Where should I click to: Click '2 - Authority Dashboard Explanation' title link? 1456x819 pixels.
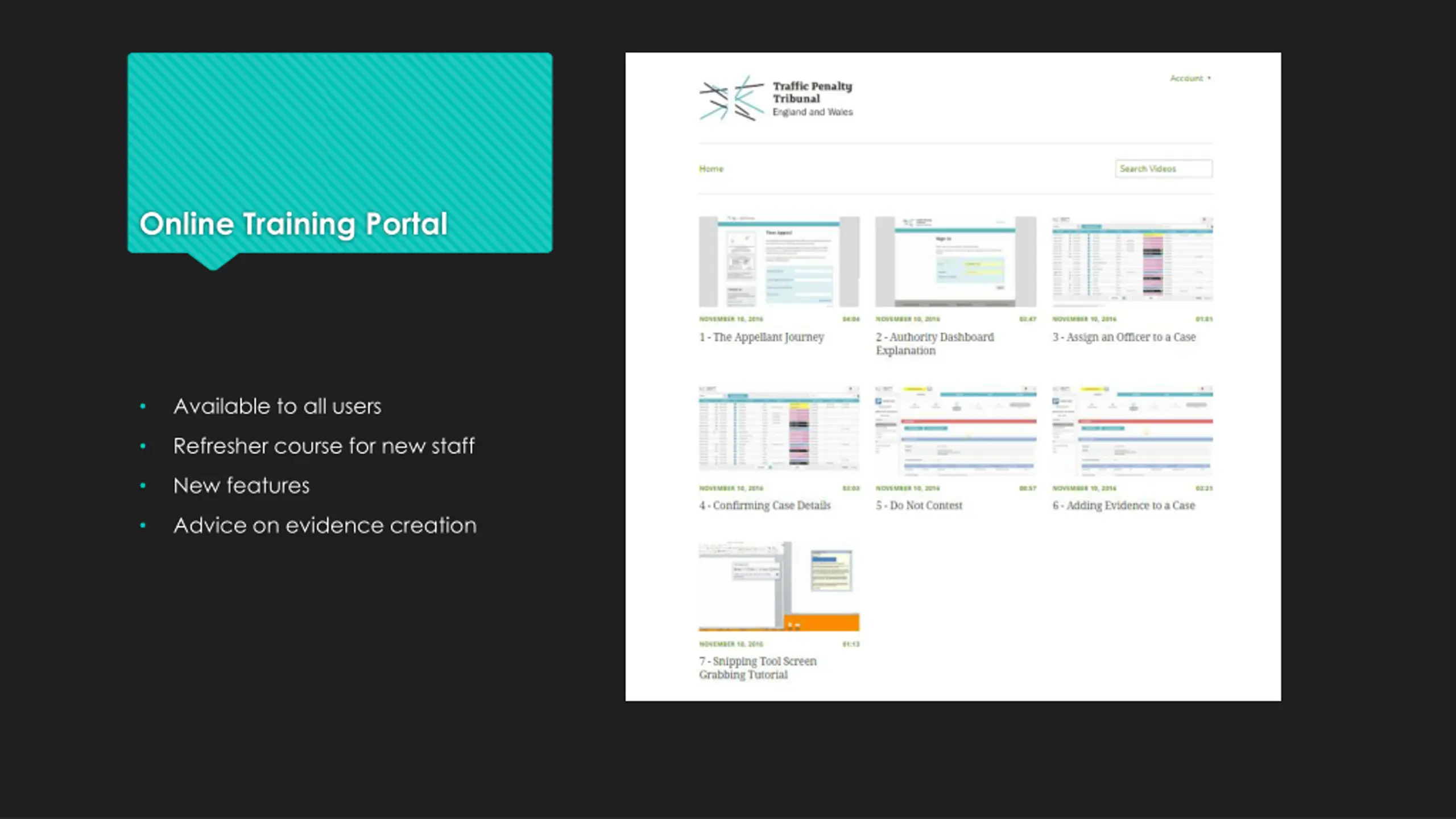(x=934, y=344)
